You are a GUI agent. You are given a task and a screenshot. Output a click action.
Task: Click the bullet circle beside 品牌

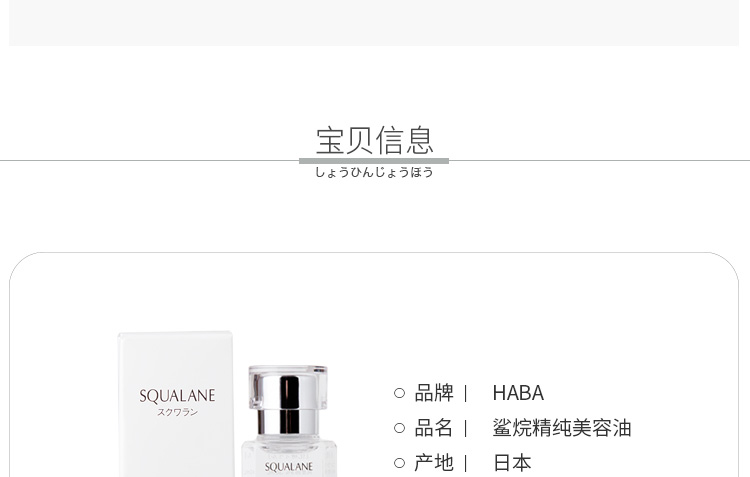(399, 393)
